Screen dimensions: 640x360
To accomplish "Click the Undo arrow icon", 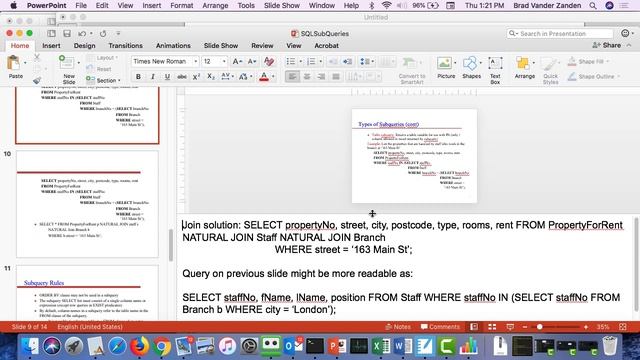I will (82, 33).
